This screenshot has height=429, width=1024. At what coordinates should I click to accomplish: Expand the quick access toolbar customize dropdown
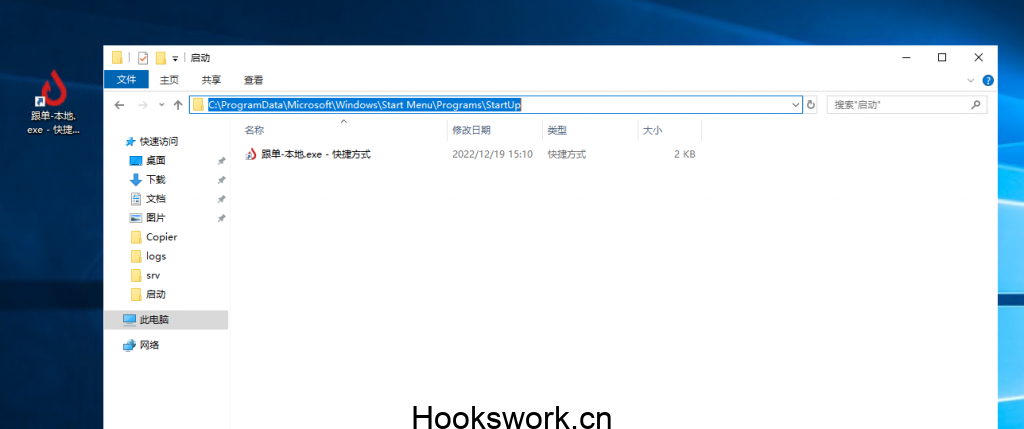click(175, 59)
